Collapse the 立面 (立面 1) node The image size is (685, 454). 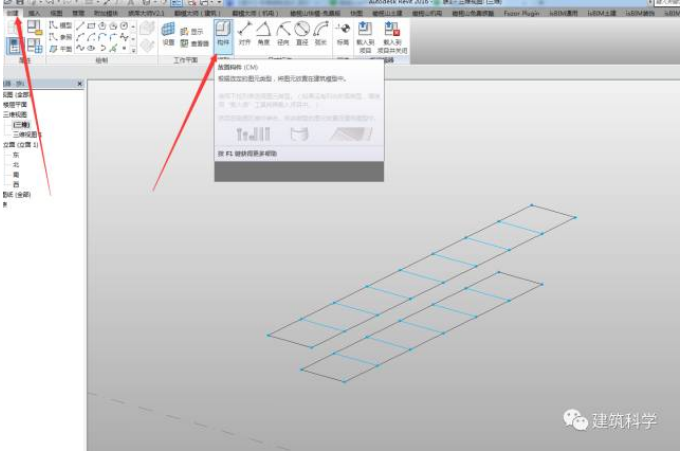click(x=21, y=145)
